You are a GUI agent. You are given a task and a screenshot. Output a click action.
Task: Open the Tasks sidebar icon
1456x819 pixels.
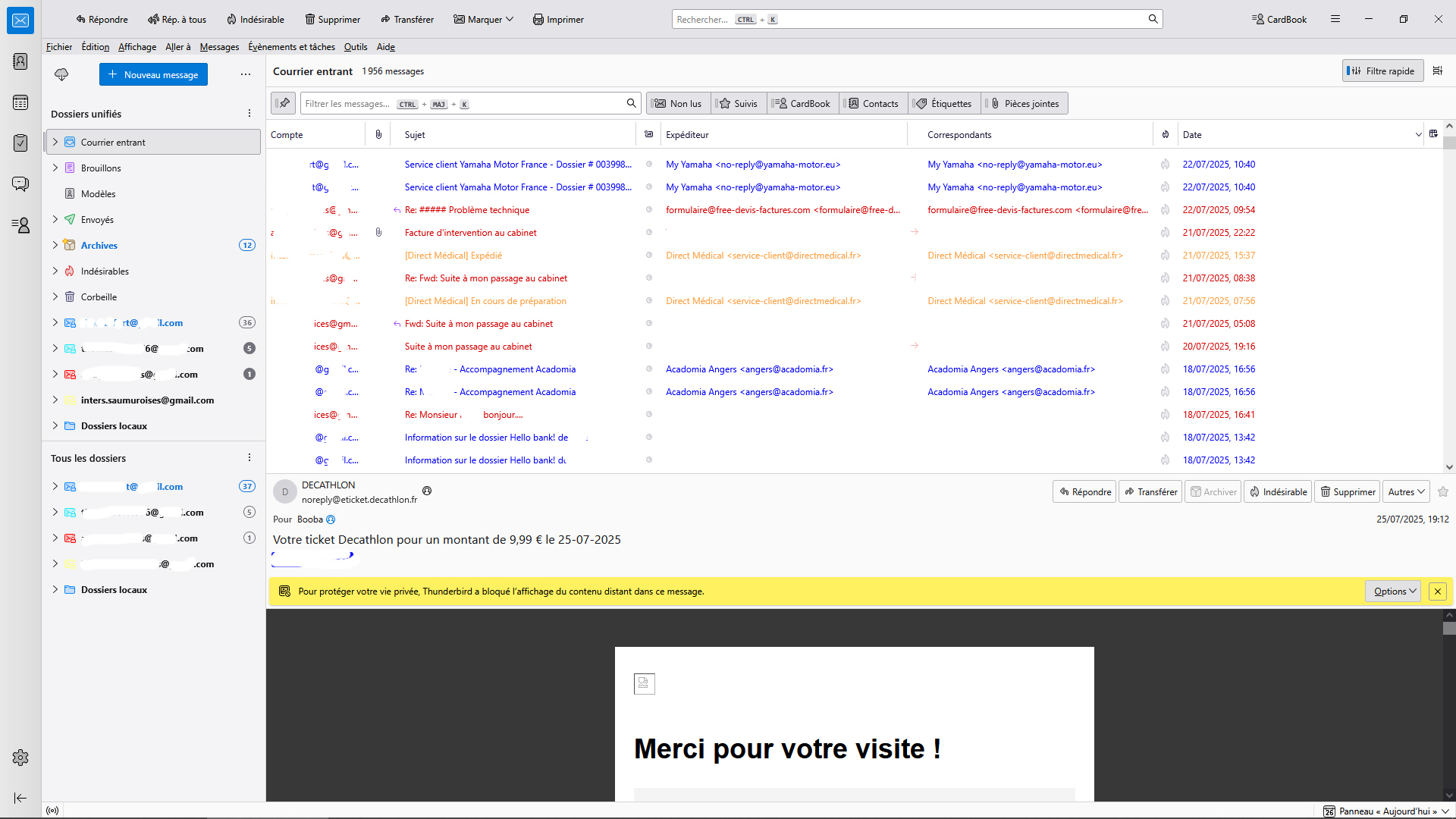click(x=20, y=143)
